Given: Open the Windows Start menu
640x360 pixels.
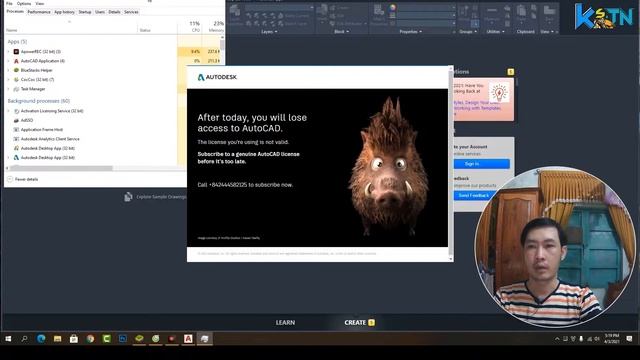Looking at the screenshot, I should (x=8, y=339).
